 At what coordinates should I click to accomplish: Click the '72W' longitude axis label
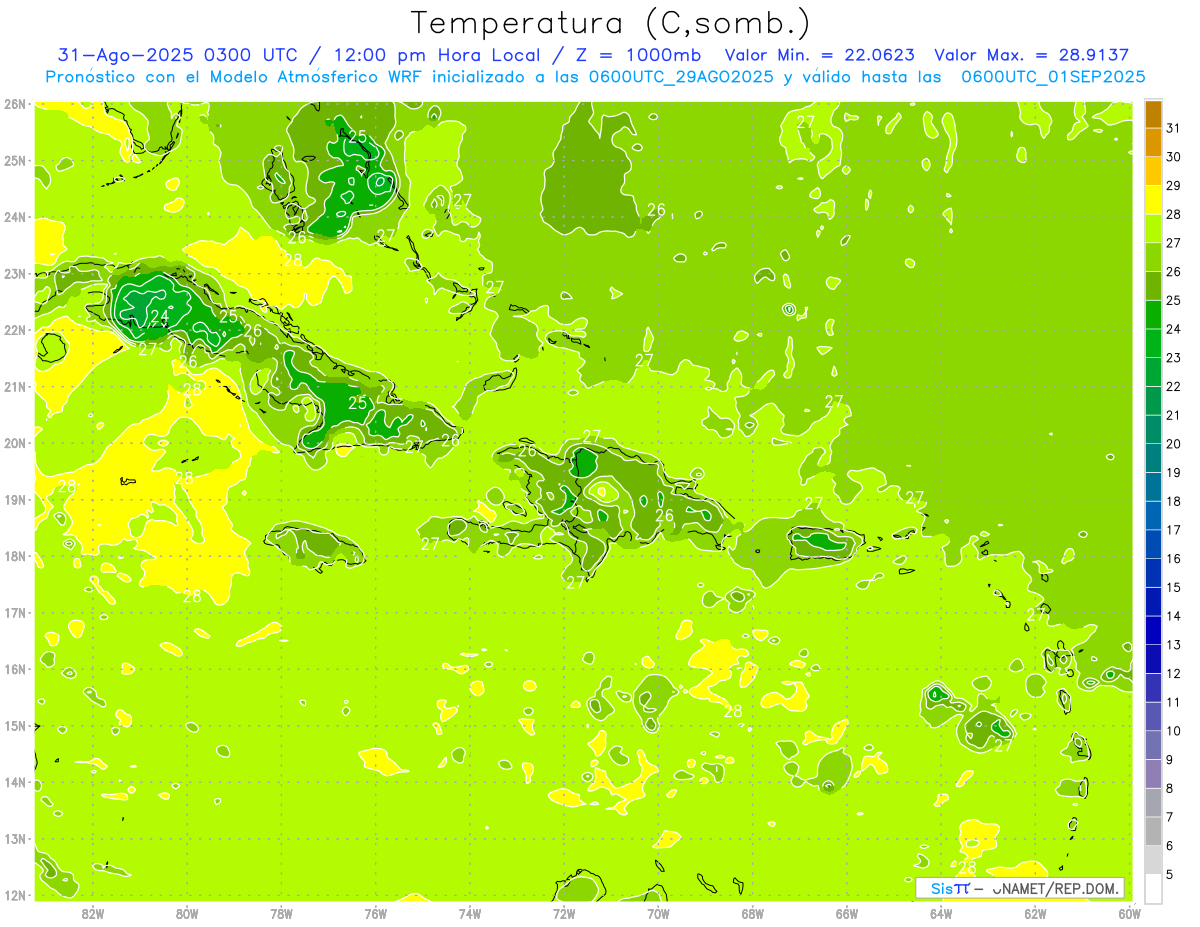(x=564, y=913)
